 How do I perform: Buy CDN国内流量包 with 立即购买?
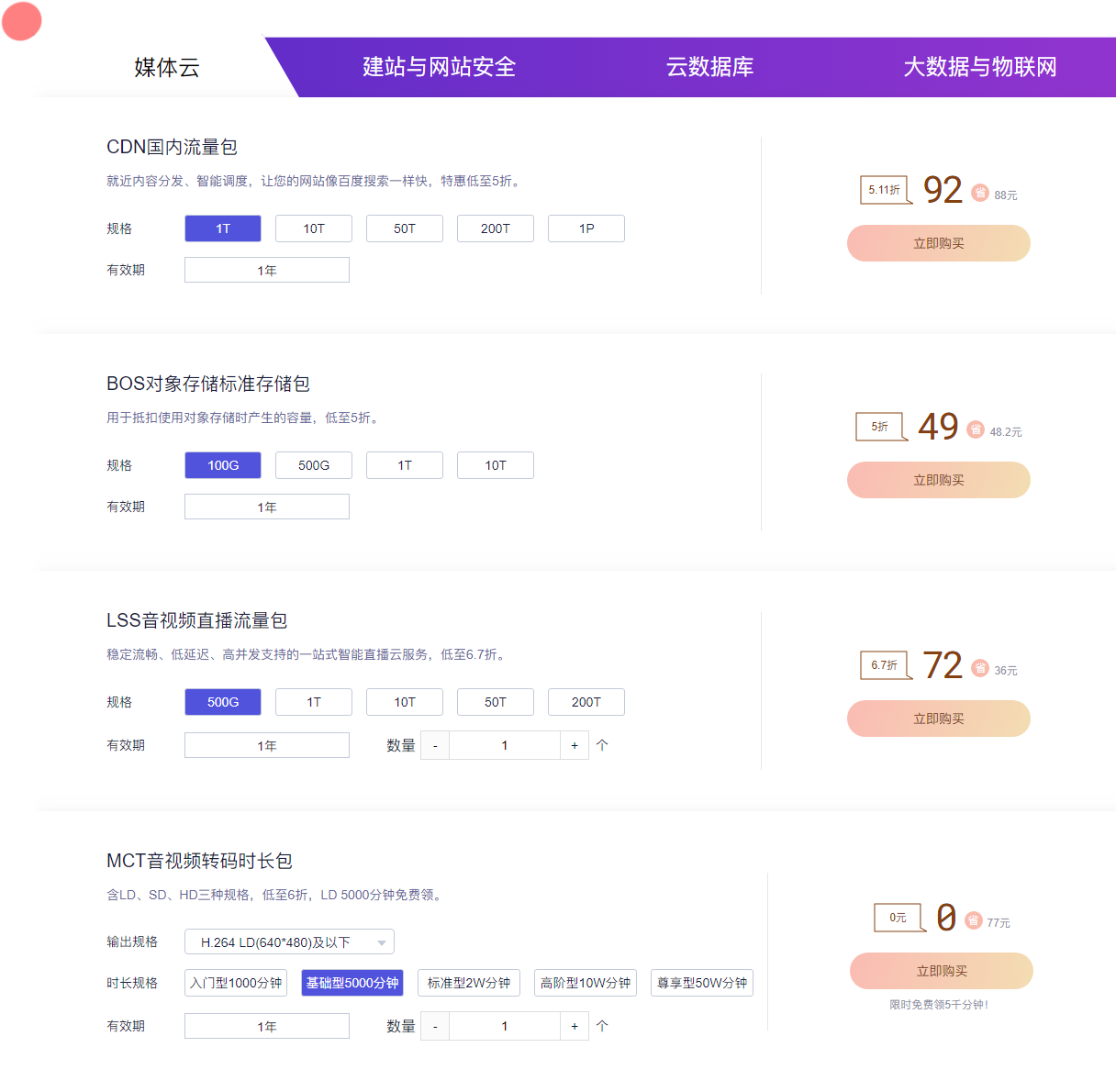(939, 243)
